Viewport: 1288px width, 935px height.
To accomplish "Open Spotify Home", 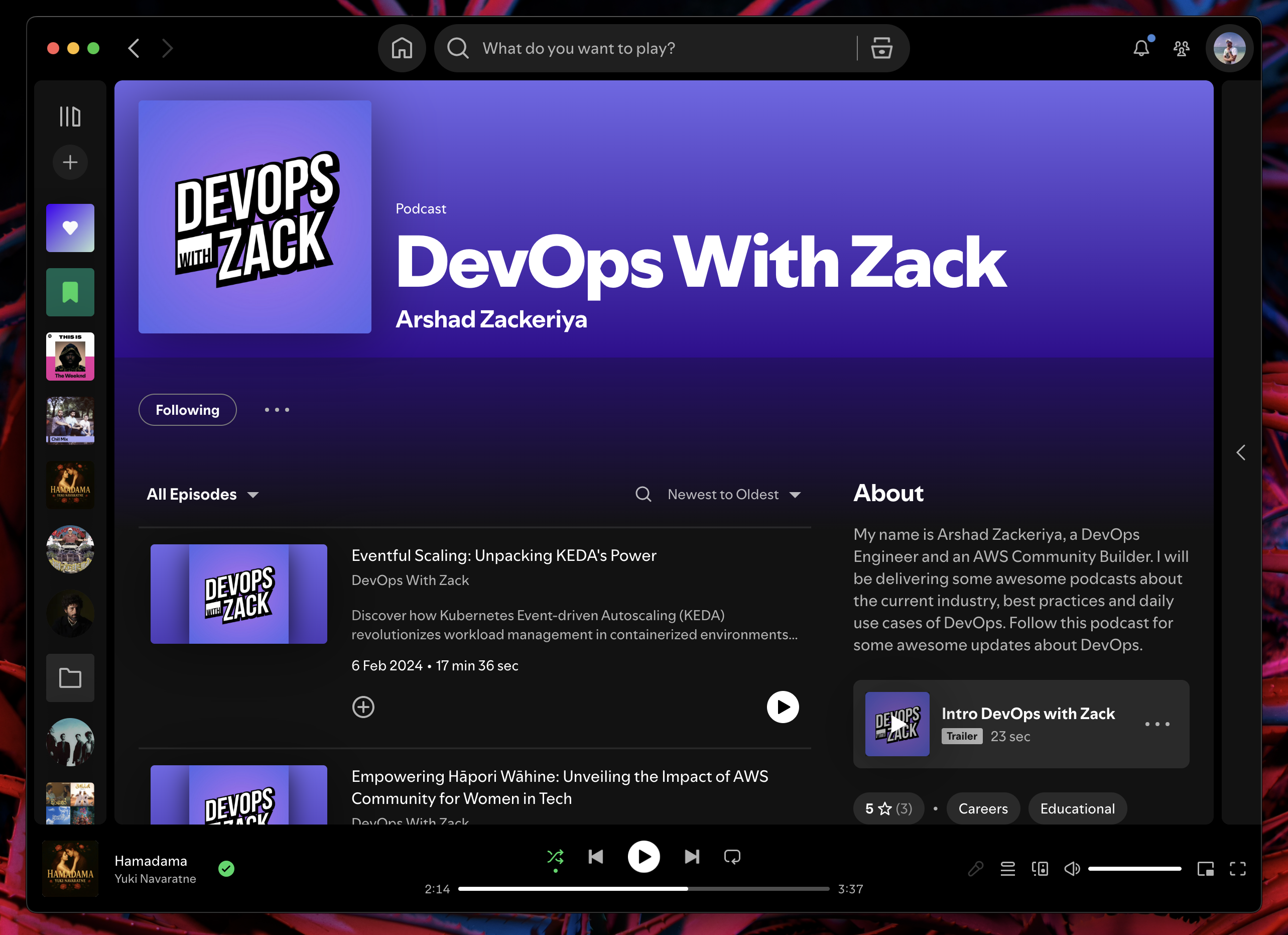I will pyautogui.click(x=402, y=48).
